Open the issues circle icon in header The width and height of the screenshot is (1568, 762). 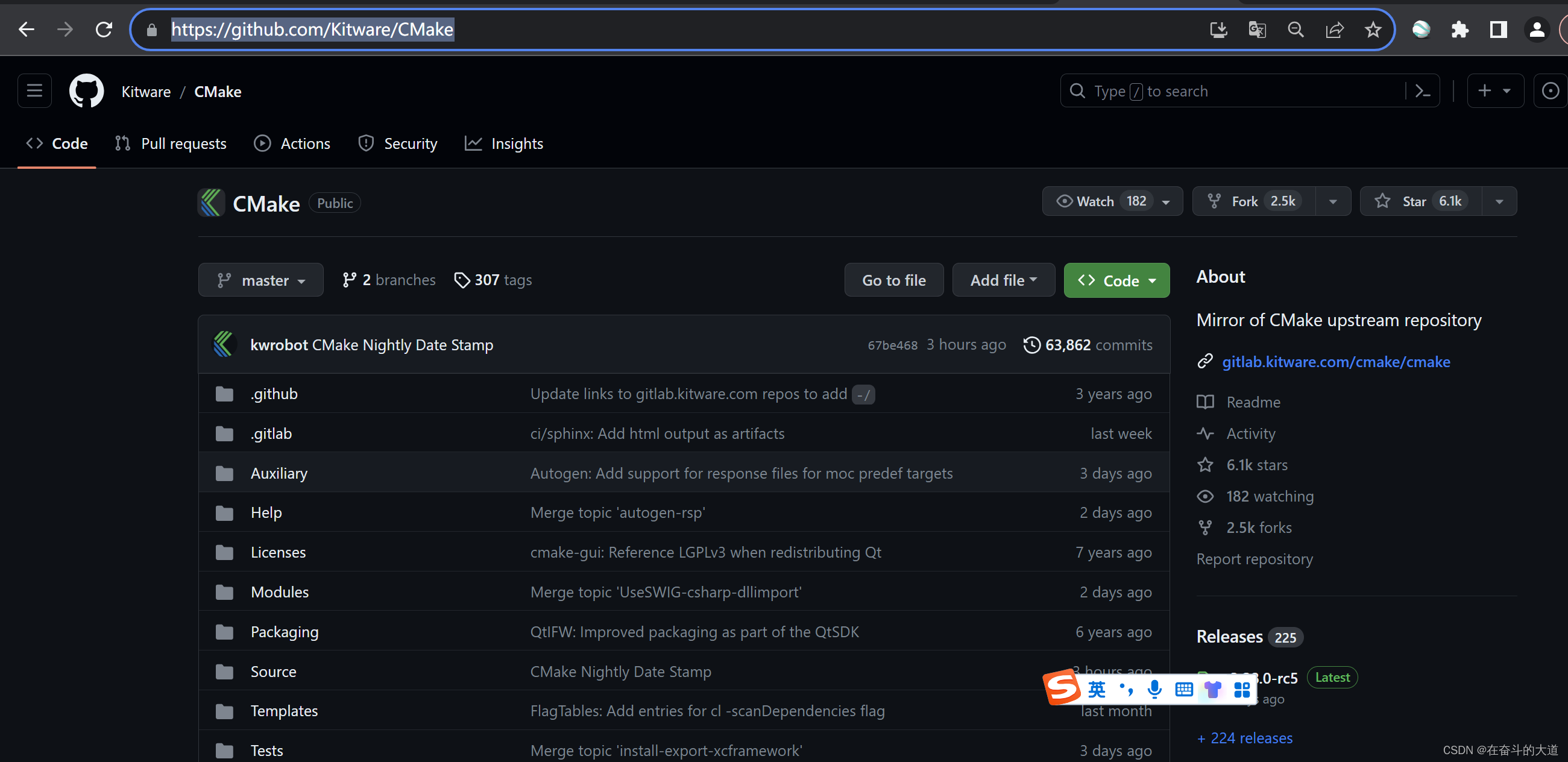pos(1550,91)
